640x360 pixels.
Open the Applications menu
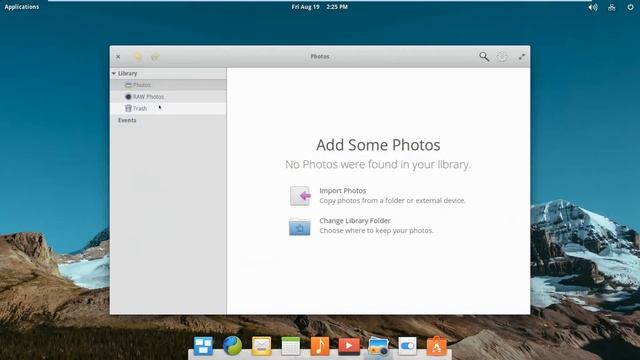pos(22,7)
